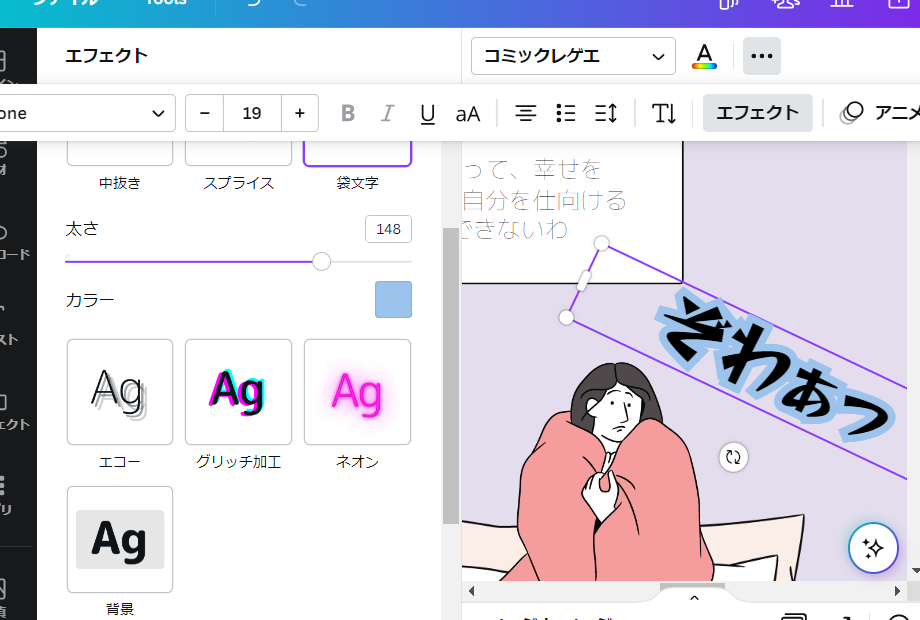Click the font size field showing 19
This screenshot has height=620, width=920.
tap(252, 113)
